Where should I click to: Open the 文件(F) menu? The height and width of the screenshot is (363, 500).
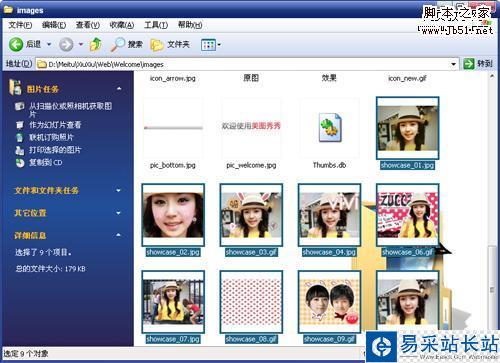point(20,25)
